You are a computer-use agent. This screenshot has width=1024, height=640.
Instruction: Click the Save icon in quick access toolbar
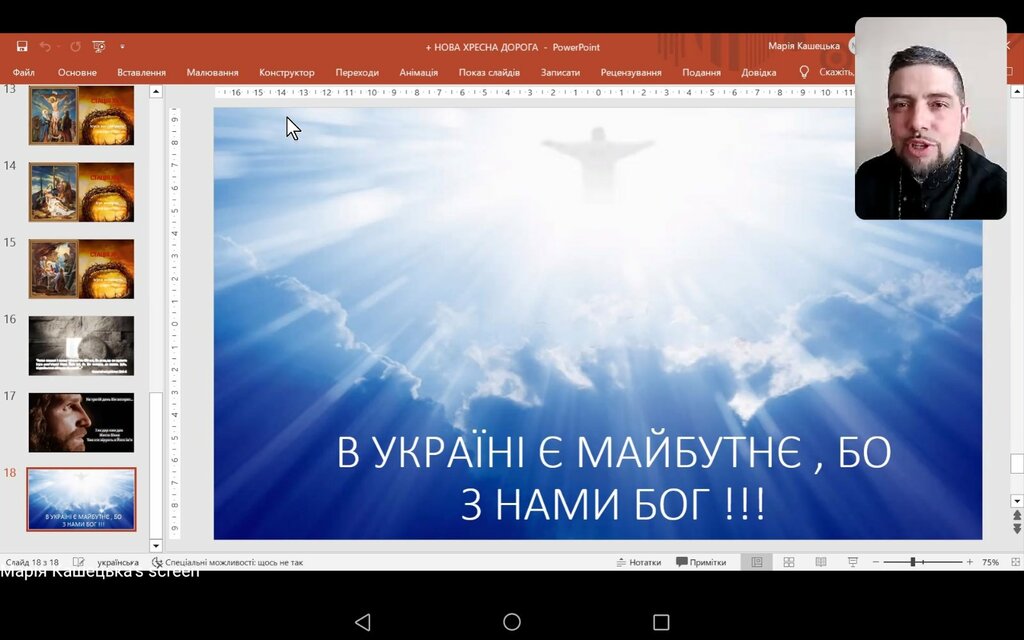(x=22, y=46)
